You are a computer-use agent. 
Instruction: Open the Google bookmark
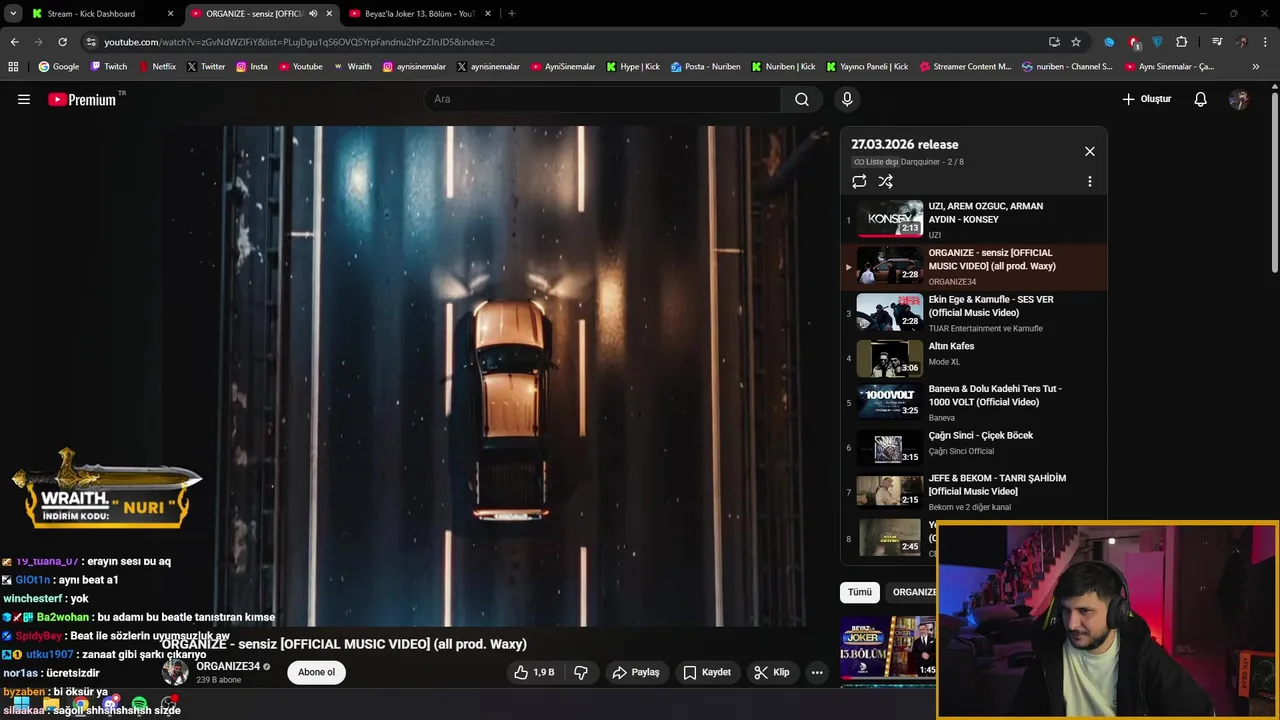click(x=59, y=67)
